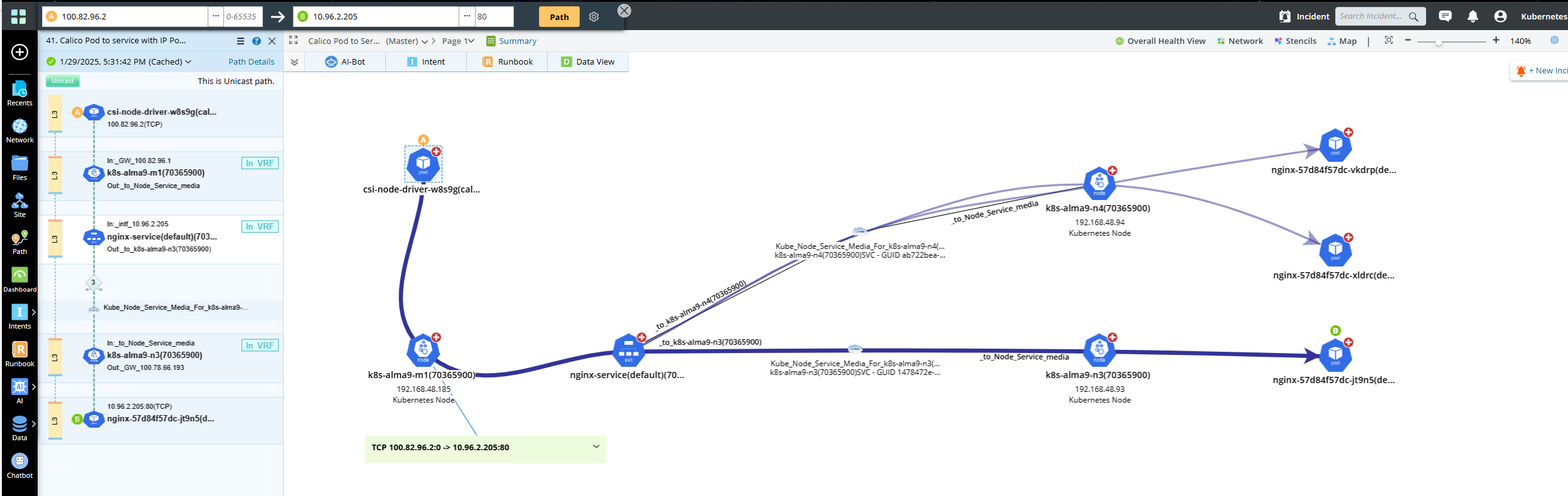Open Files in the left sidebar
This screenshot has height=496, width=1568.
(x=19, y=169)
